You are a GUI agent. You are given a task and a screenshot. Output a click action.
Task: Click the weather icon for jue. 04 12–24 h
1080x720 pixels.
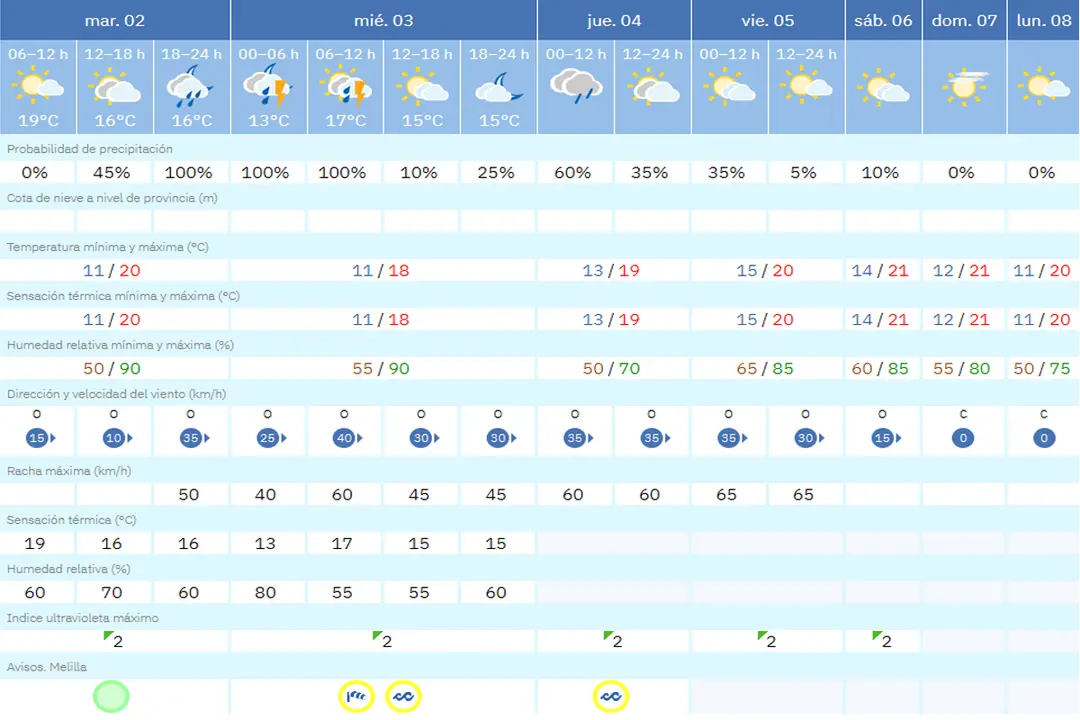653,88
